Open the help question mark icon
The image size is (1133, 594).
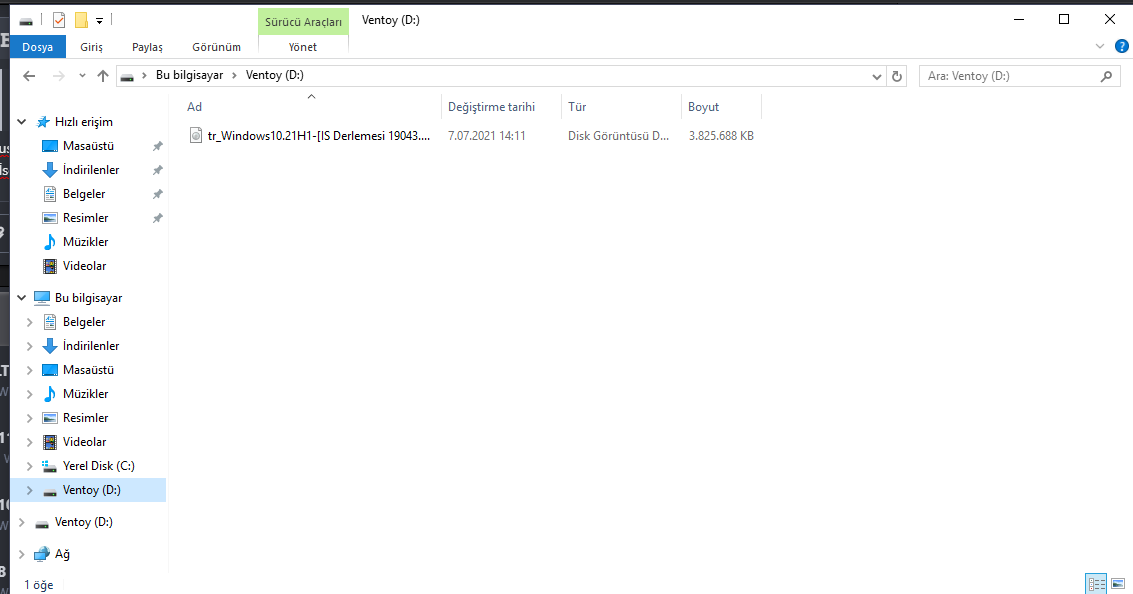[1121, 46]
